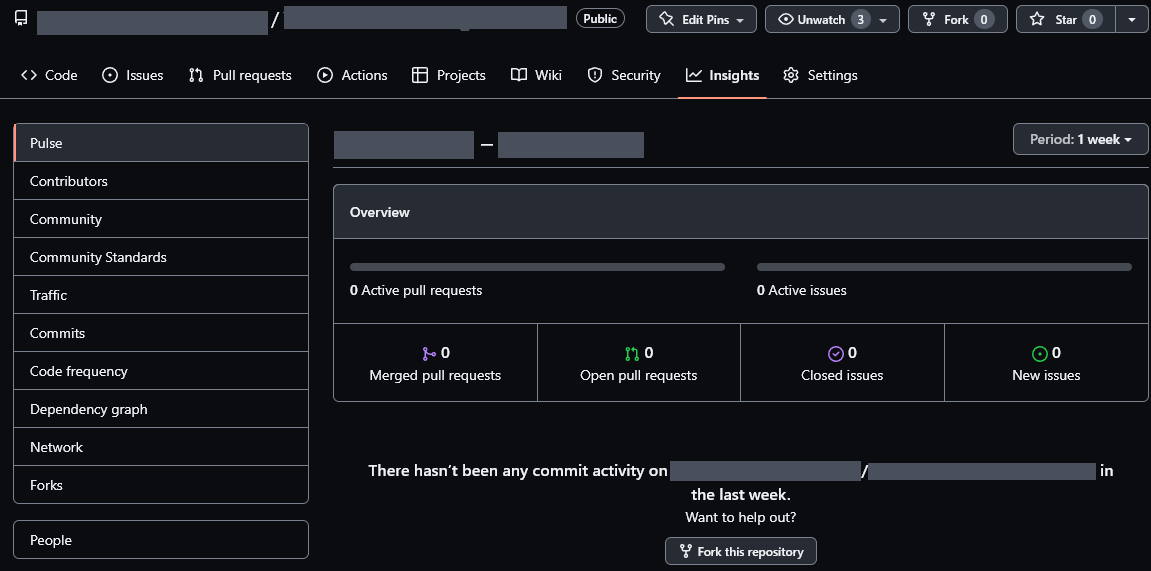Click the Active pull requests progress bar
Image resolution: width=1151 pixels, height=571 pixels.
click(537, 267)
